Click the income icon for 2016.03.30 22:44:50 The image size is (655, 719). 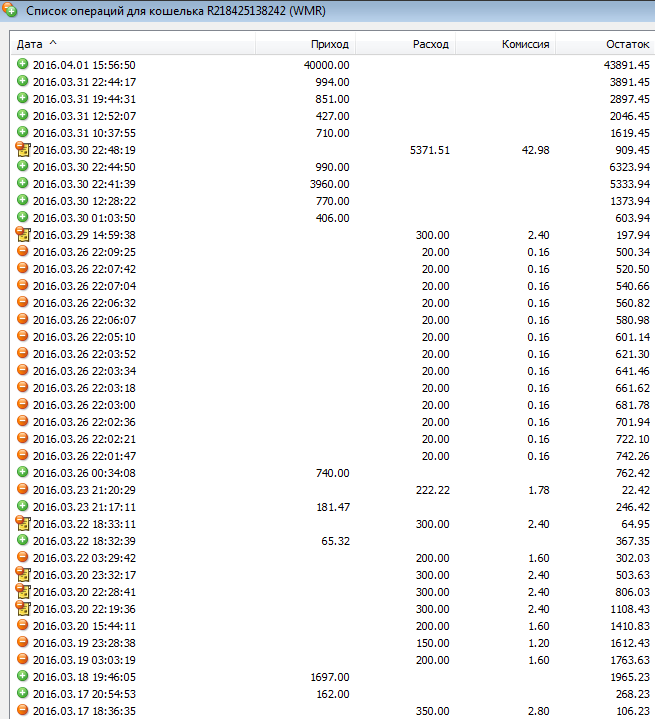click(x=22, y=166)
